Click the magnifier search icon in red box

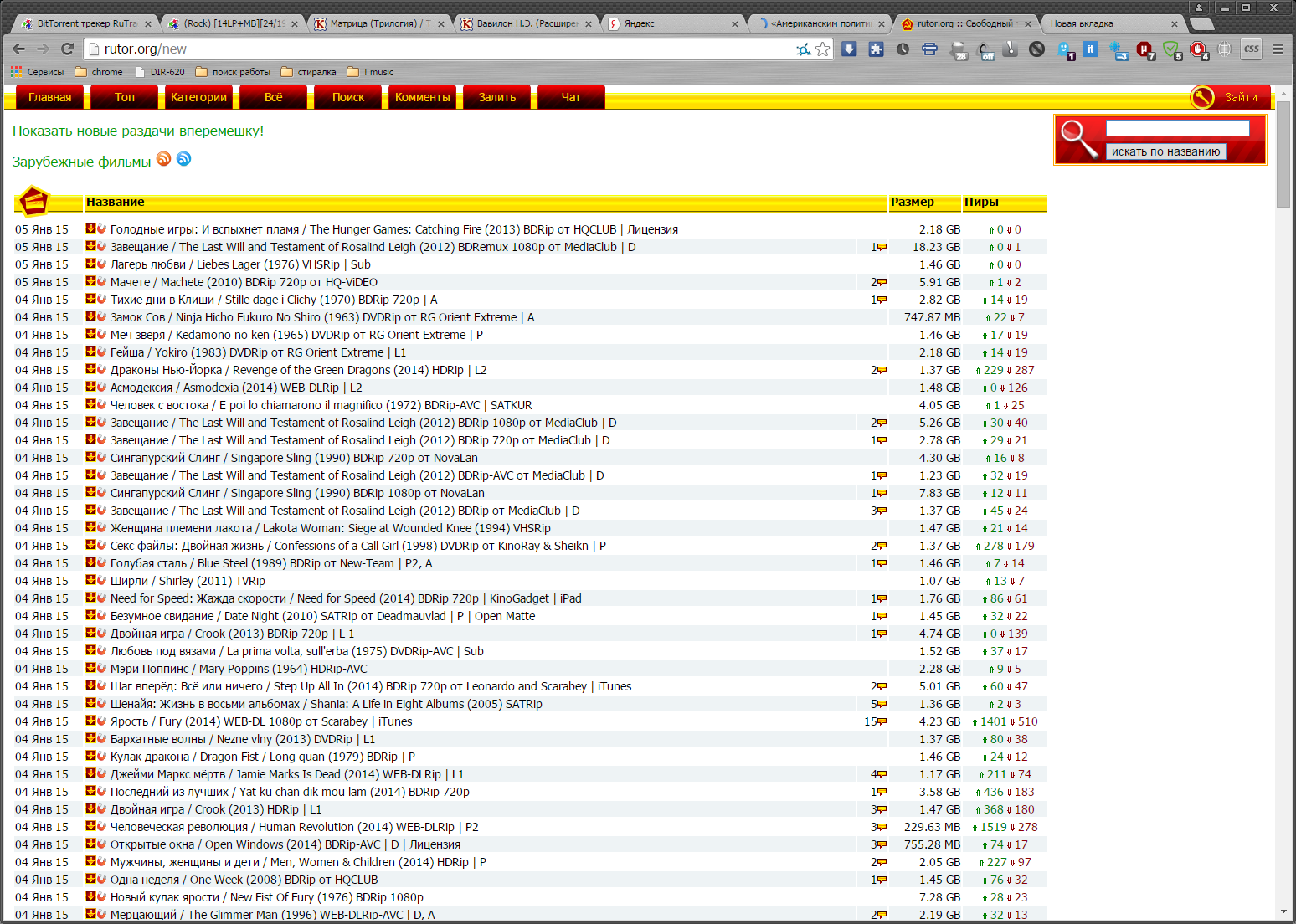[x=1080, y=138]
